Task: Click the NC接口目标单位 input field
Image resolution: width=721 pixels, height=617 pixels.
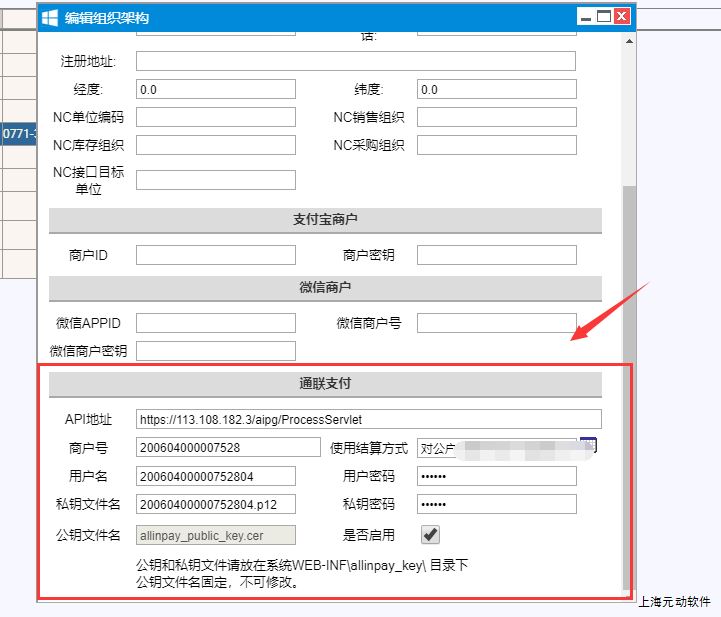Action: coord(216,180)
